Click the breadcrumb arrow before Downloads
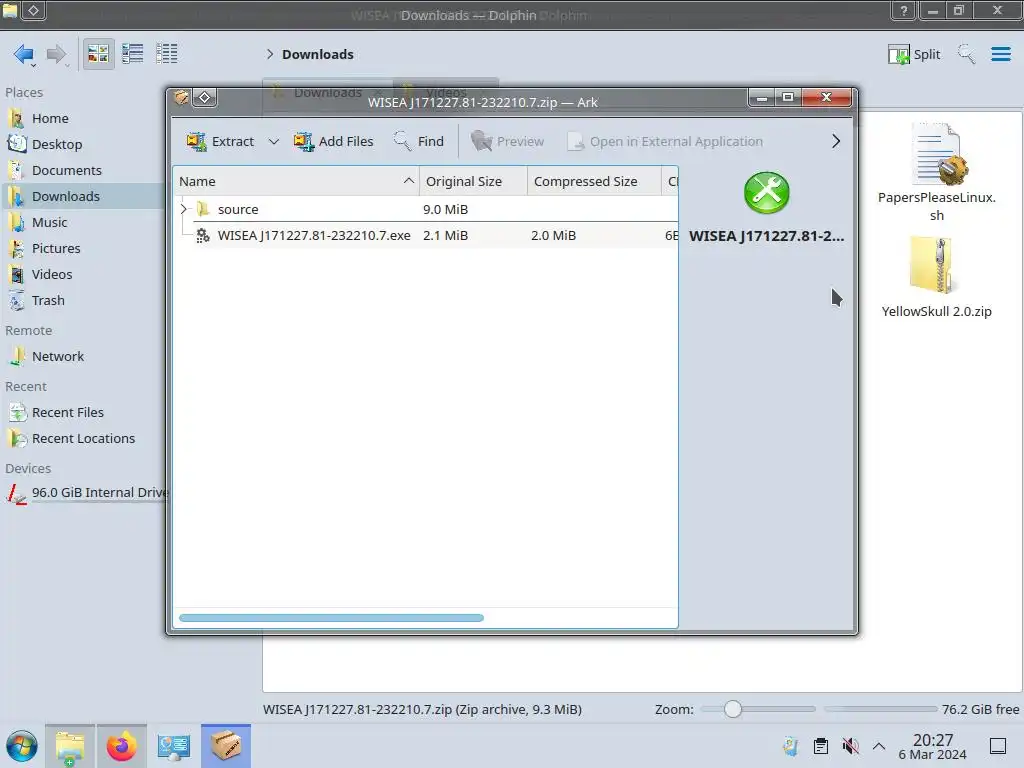This screenshot has width=1024, height=768. pos(270,54)
